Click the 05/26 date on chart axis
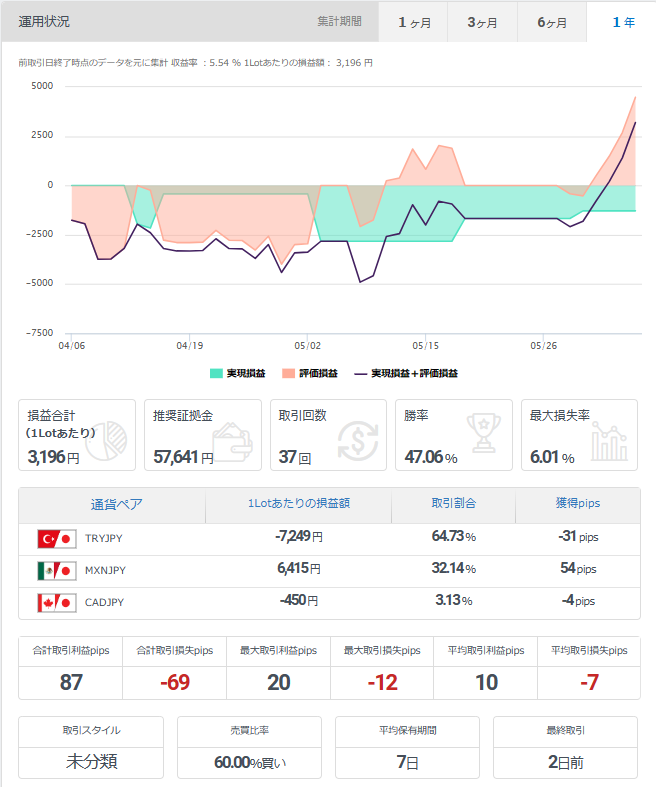Image resolution: width=656 pixels, height=787 pixels. point(544,346)
